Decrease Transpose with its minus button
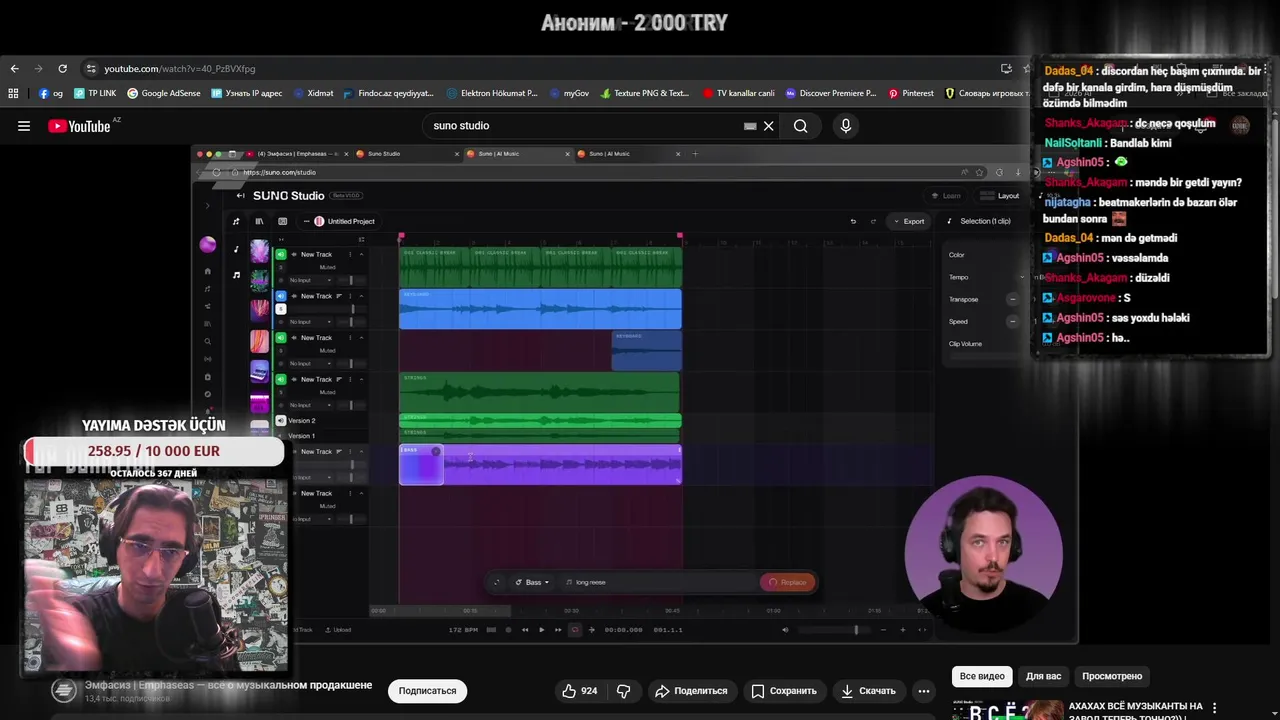The height and width of the screenshot is (720, 1280). (1012, 299)
